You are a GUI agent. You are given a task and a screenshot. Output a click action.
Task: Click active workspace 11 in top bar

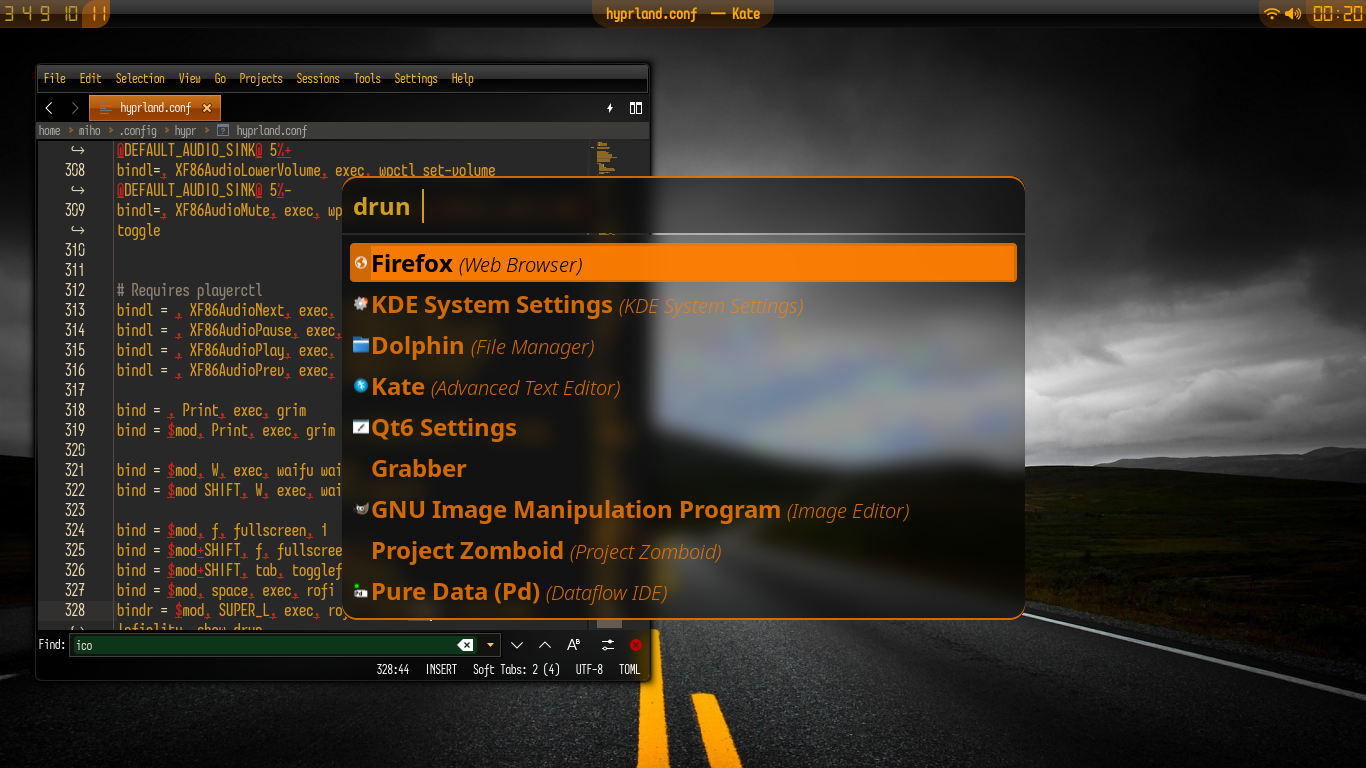coord(97,13)
